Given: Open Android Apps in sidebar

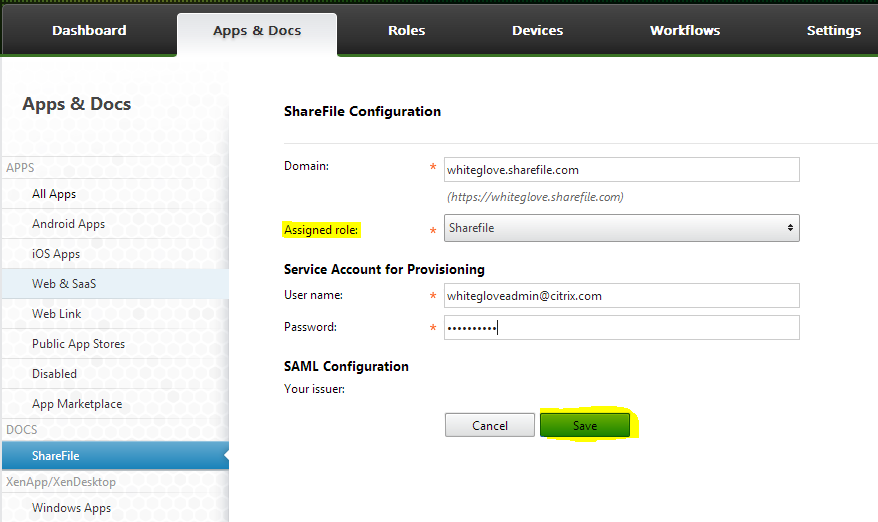Looking at the screenshot, I should [68, 224].
